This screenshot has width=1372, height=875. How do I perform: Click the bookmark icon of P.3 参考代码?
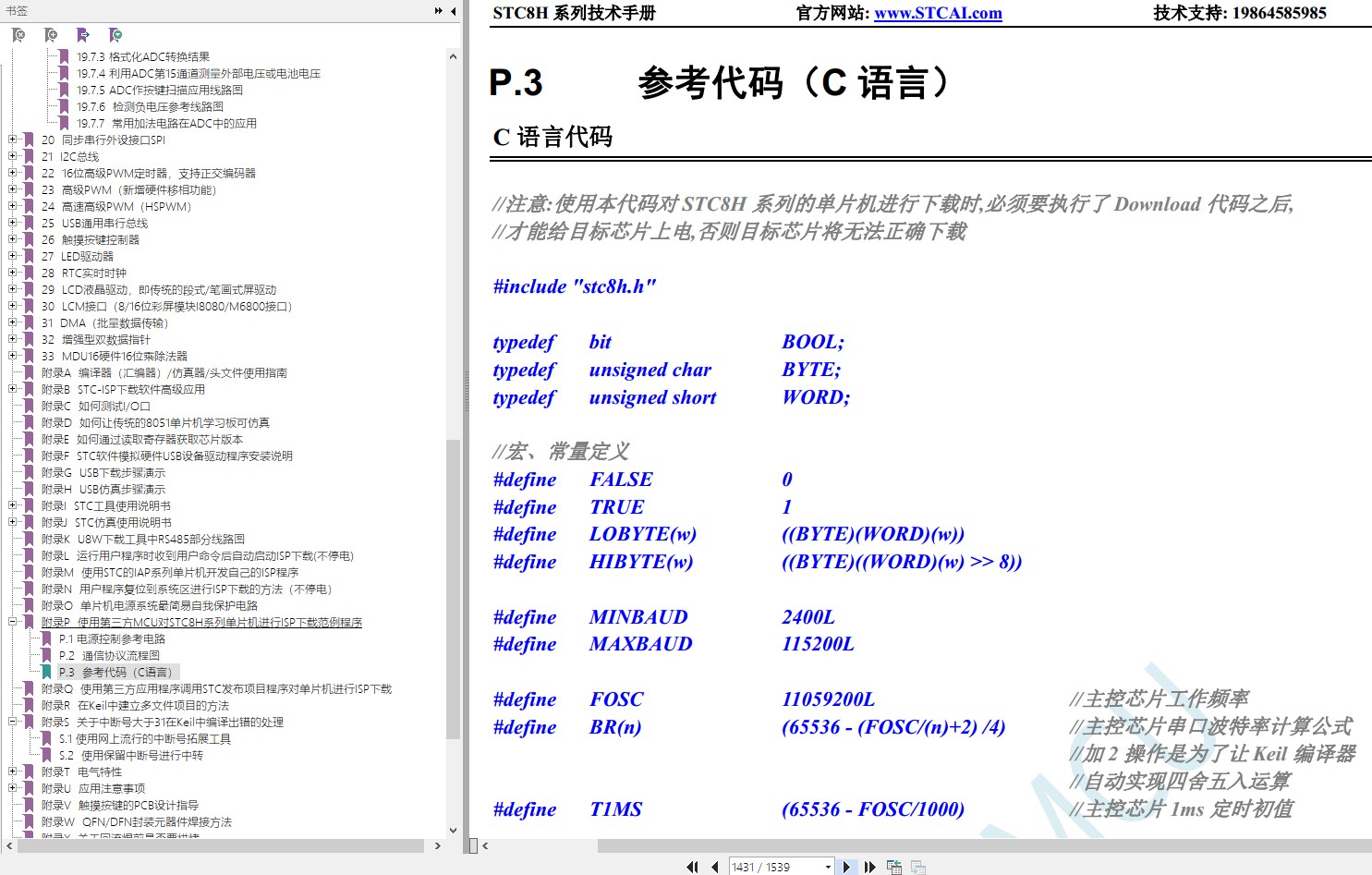click(46, 672)
